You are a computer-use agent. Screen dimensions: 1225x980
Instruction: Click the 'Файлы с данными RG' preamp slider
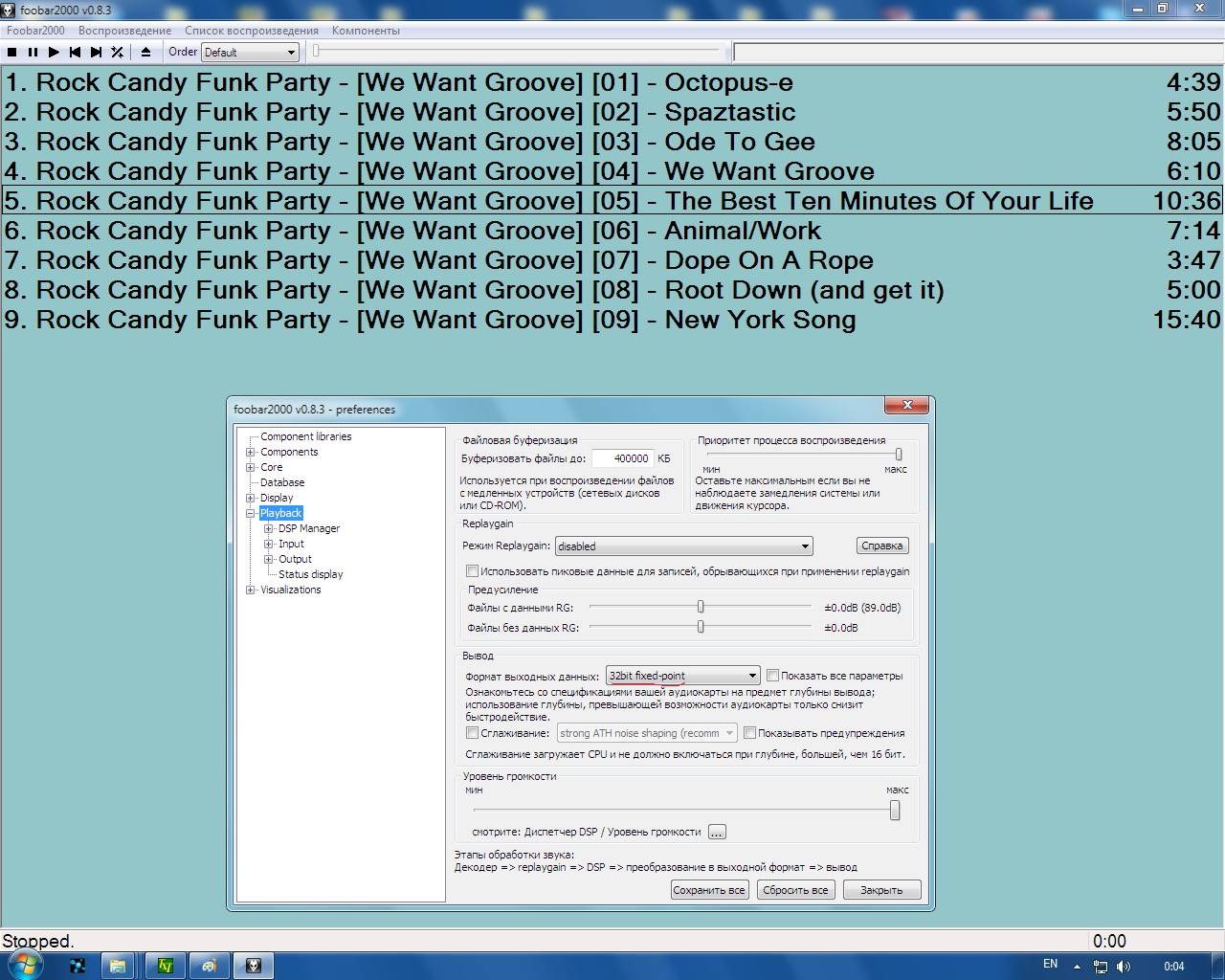point(701,607)
